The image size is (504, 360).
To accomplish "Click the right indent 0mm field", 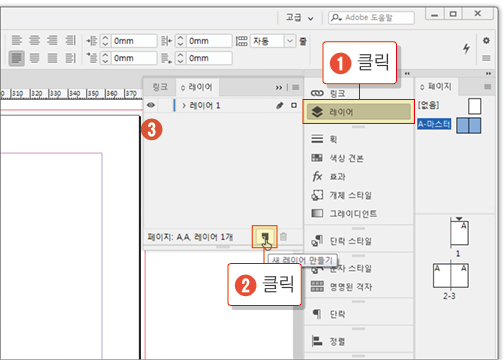I will coord(209,41).
